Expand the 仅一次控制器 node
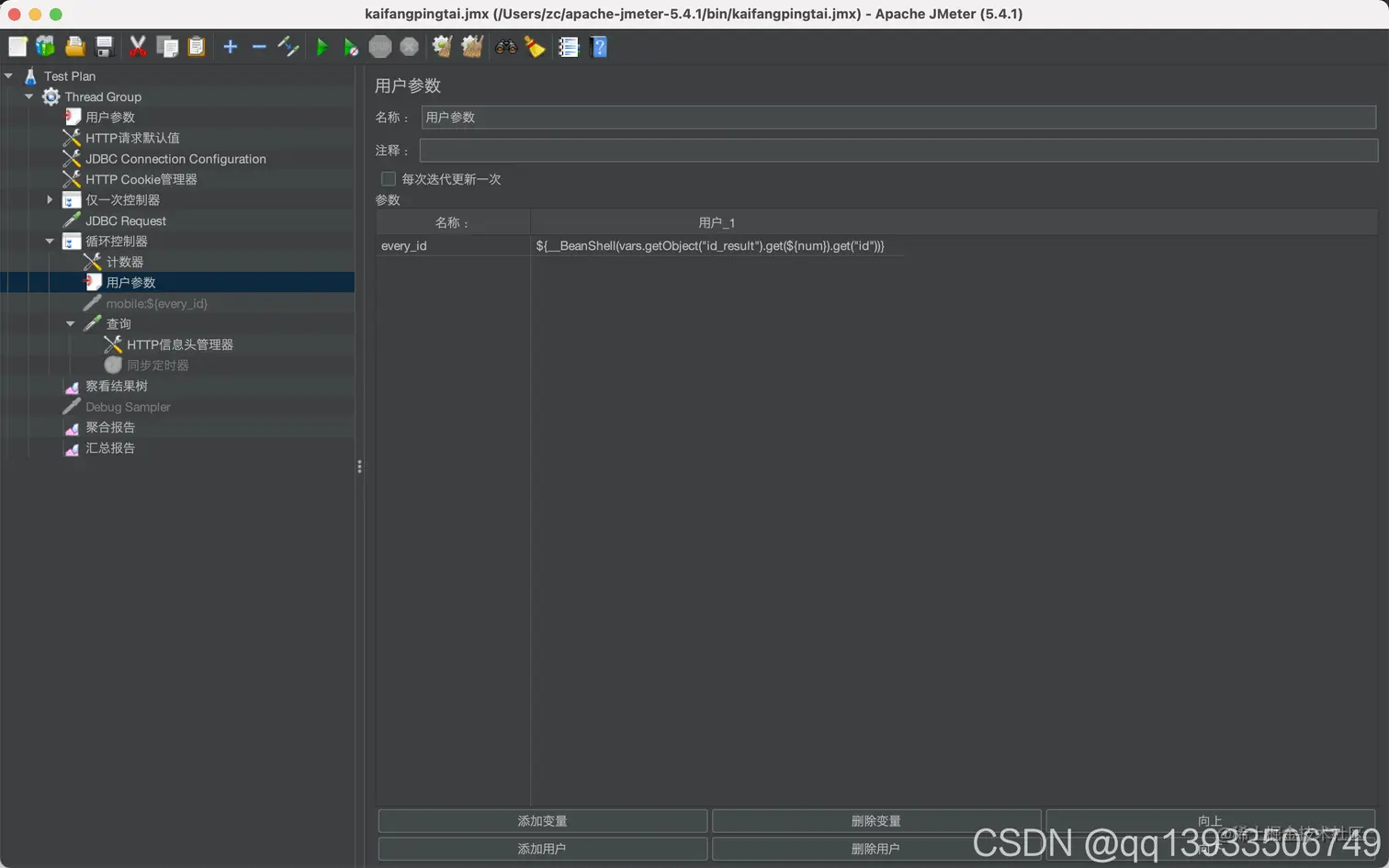The width and height of the screenshot is (1389, 868). click(50, 199)
